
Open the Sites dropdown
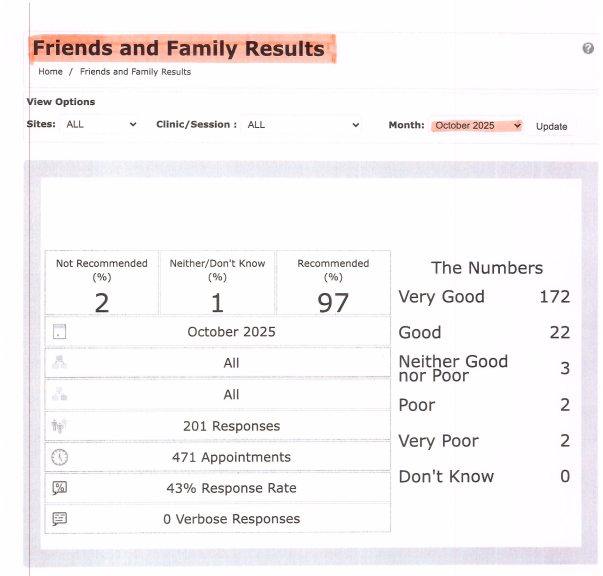coord(101,126)
